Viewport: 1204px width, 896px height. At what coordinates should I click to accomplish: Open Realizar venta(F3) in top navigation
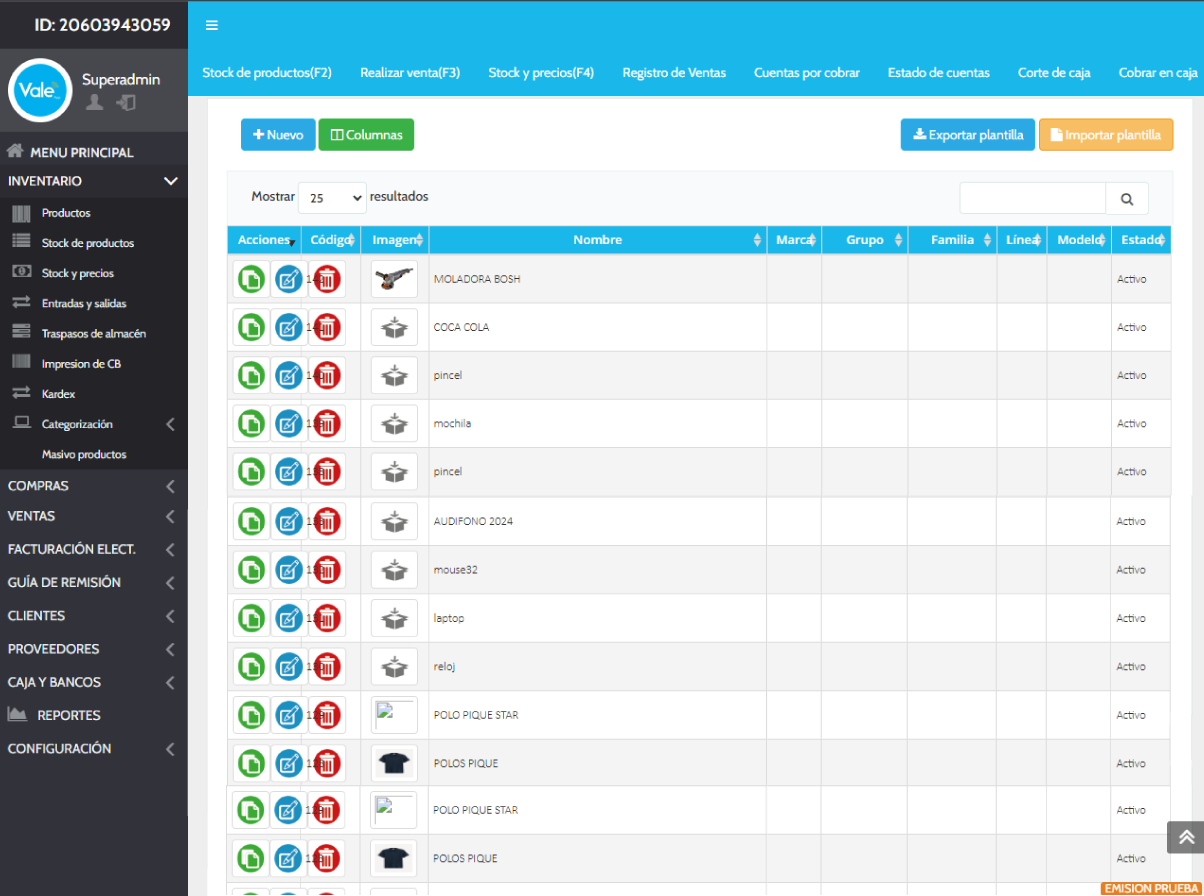point(410,73)
